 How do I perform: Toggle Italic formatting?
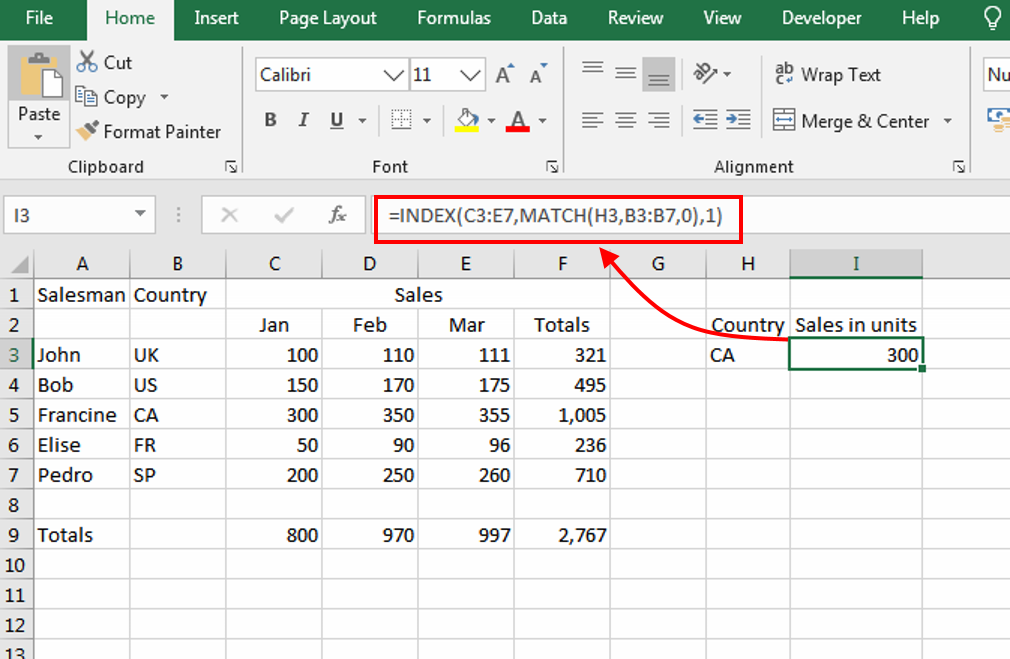pyautogui.click(x=303, y=121)
